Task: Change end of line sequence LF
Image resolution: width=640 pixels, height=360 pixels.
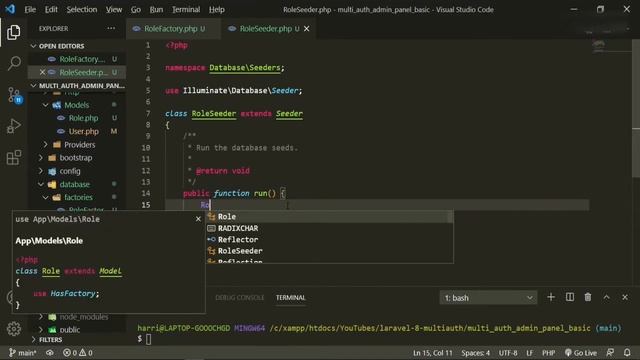Action: pyautogui.click(x=529, y=353)
